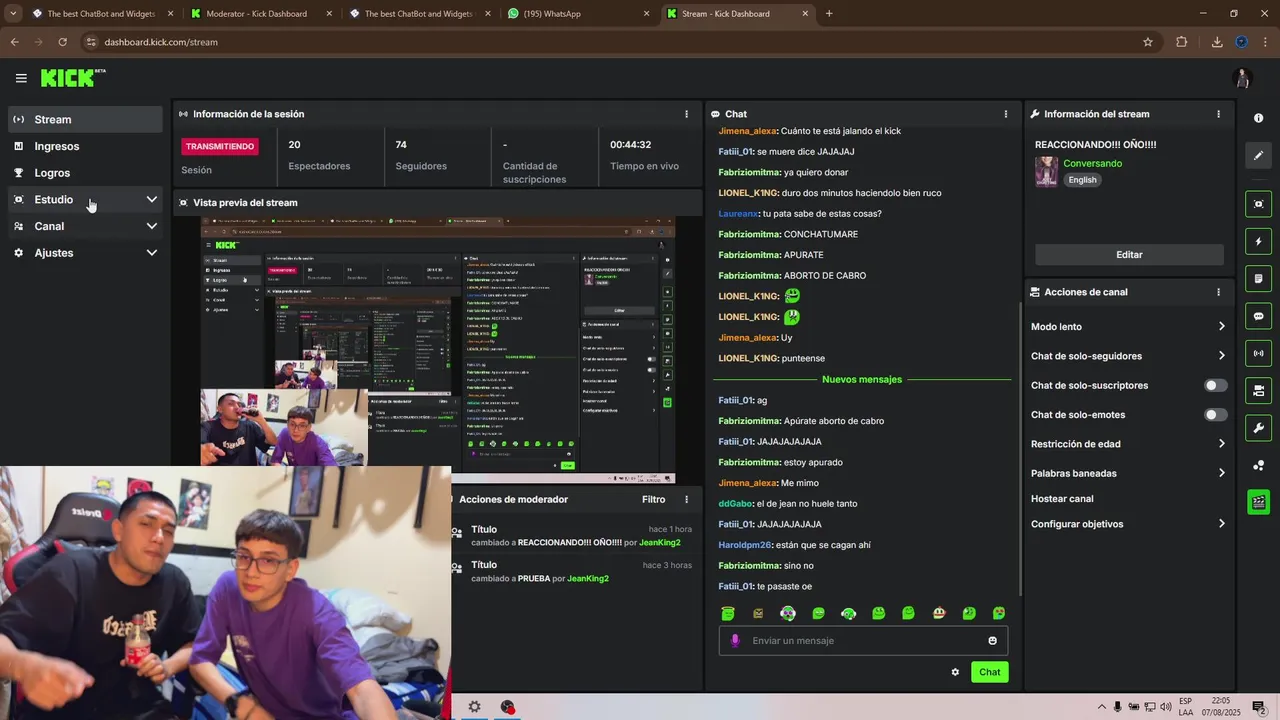Open the user avatar at top right

click(x=1243, y=78)
